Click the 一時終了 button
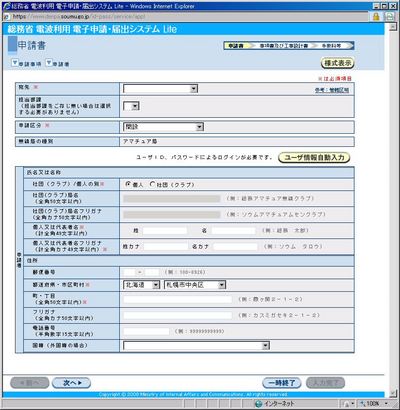The image size is (400, 410). pos(282,383)
